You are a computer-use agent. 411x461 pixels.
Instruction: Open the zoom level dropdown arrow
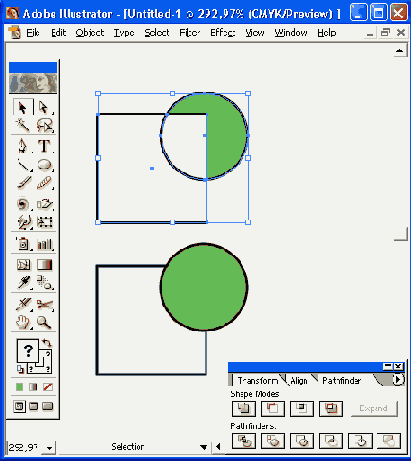coord(49,448)
